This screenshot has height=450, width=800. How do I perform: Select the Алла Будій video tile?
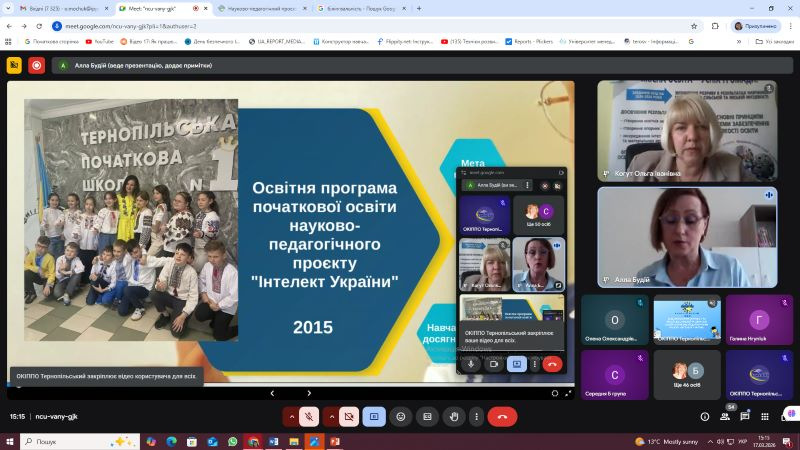click(x=687, y=236)
